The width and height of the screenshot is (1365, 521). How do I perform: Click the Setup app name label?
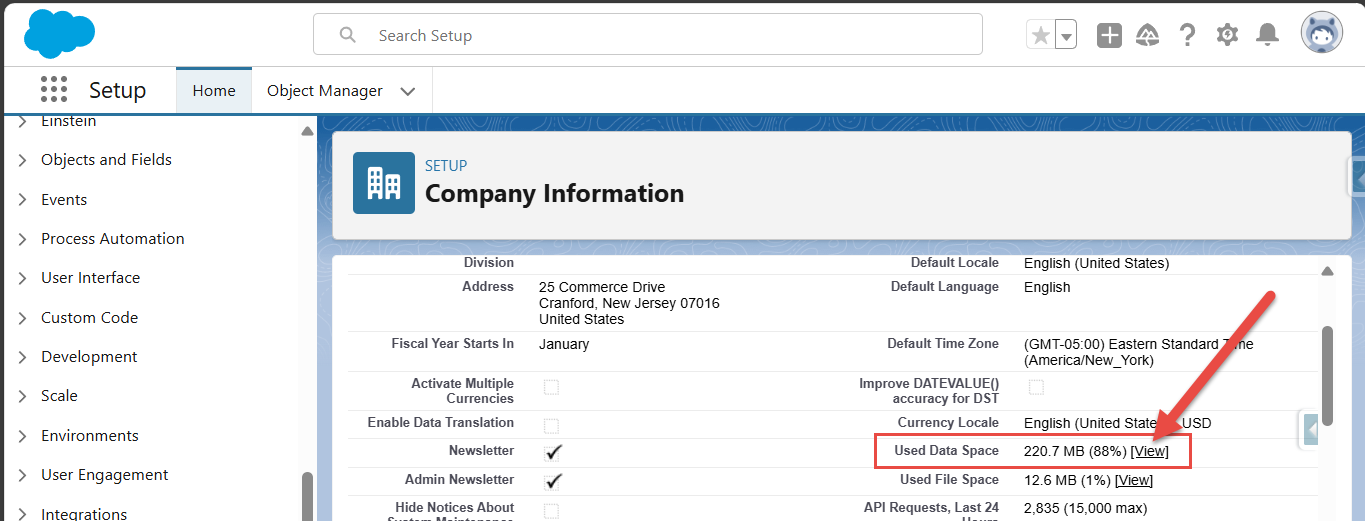click(x=117, y=90)
